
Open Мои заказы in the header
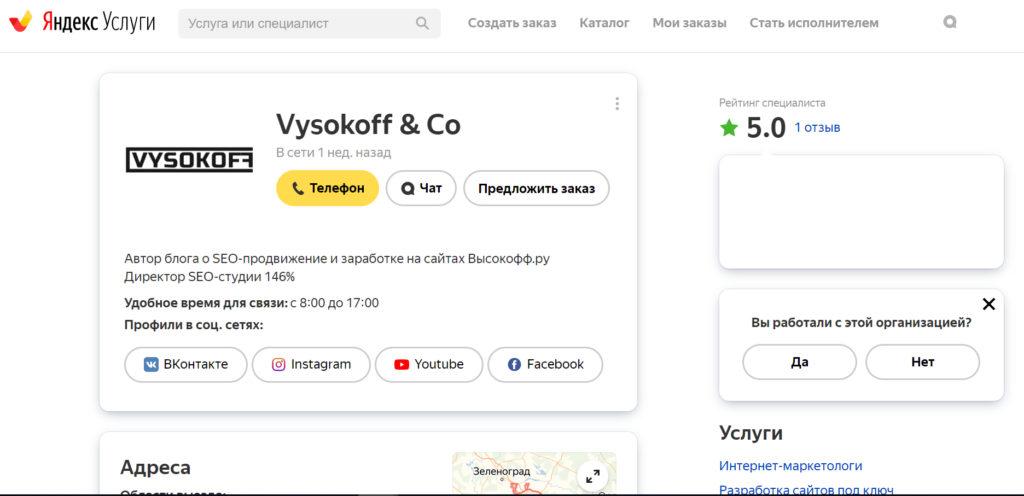689,23
